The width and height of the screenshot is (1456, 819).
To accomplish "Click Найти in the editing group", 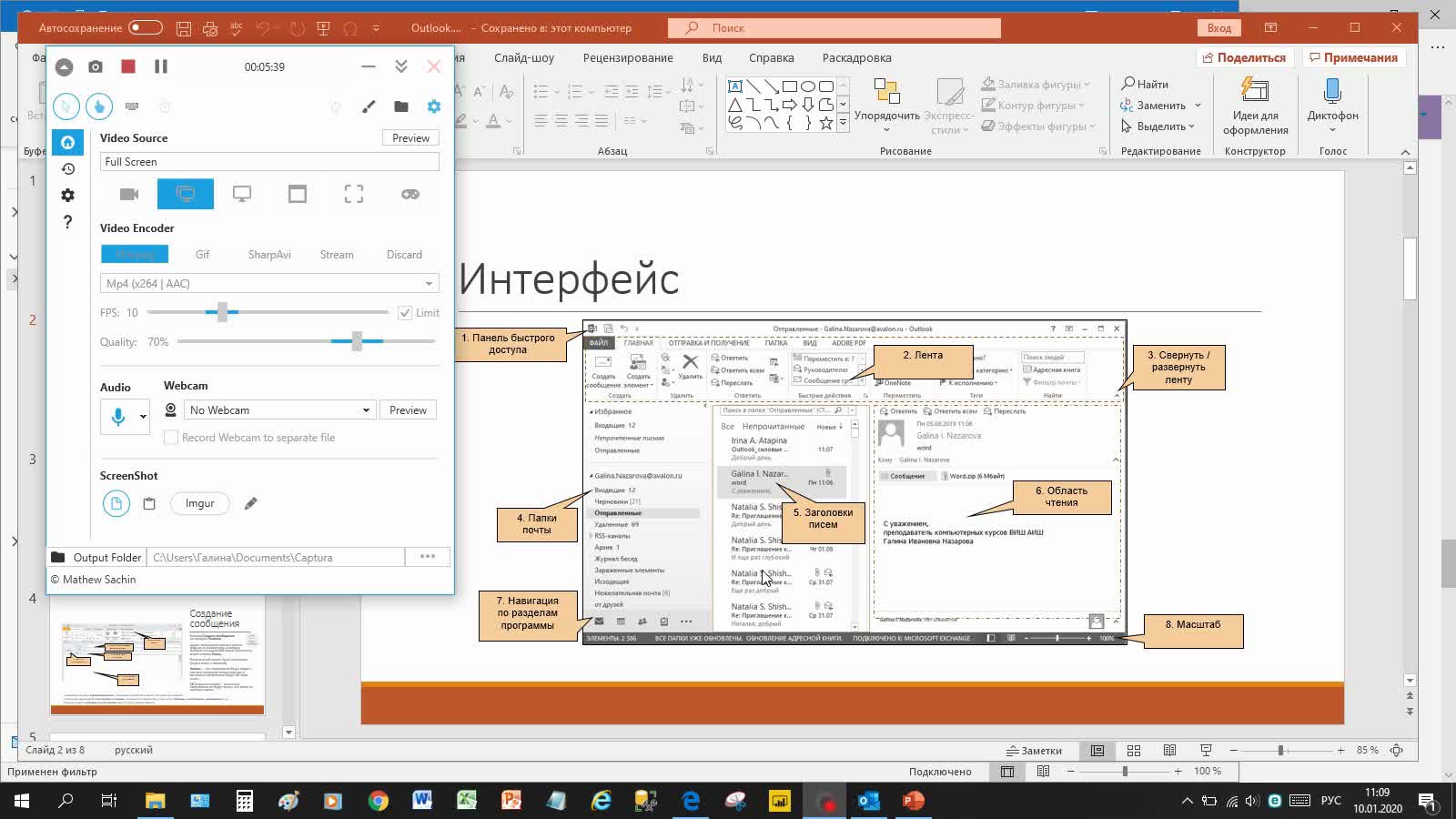I will (x=1145, y=84).
